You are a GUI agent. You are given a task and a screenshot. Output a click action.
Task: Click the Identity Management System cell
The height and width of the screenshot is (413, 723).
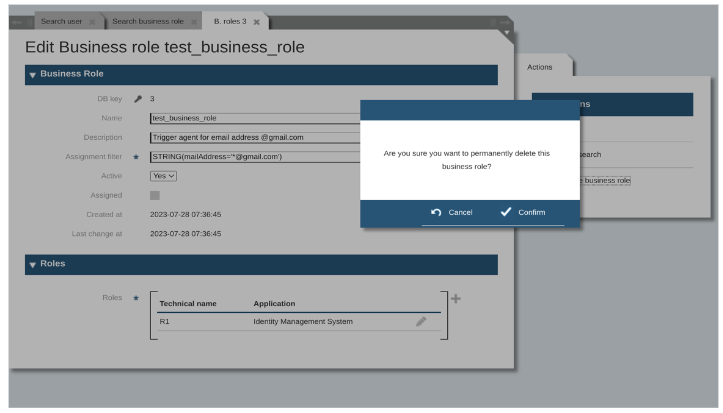303,322
